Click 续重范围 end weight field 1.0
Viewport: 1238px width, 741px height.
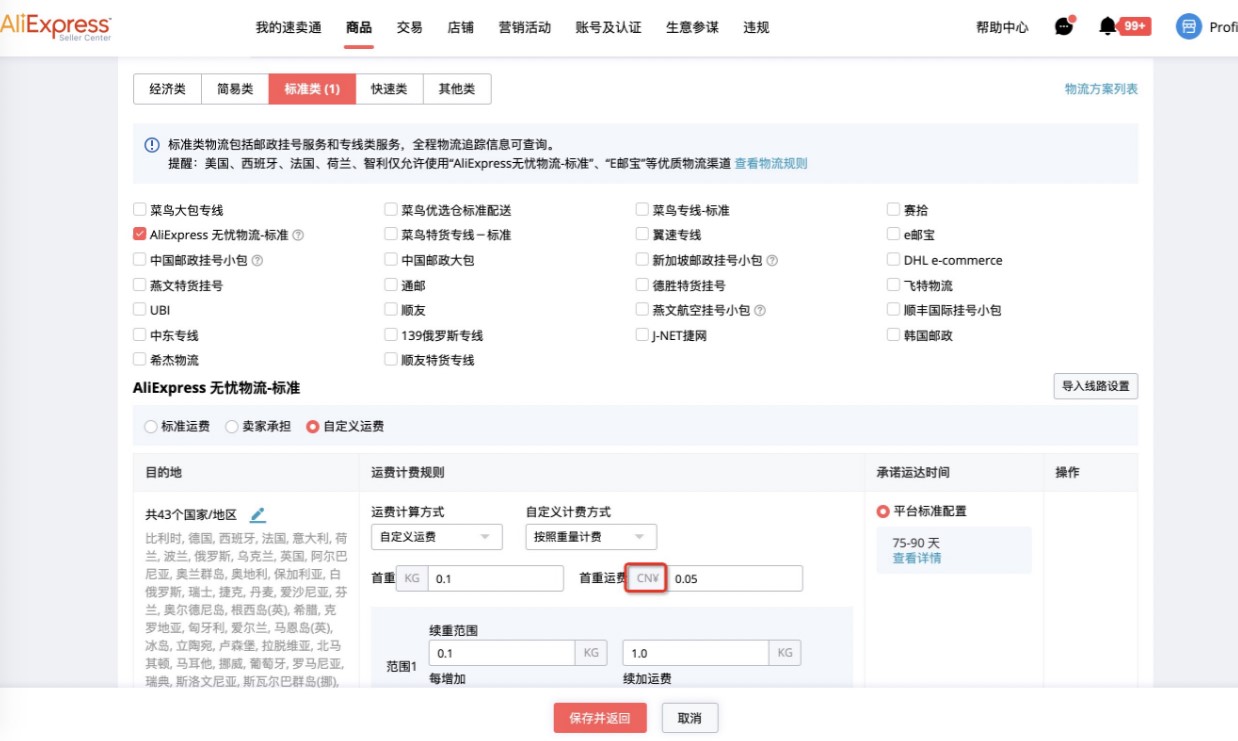tap(695, 653)
